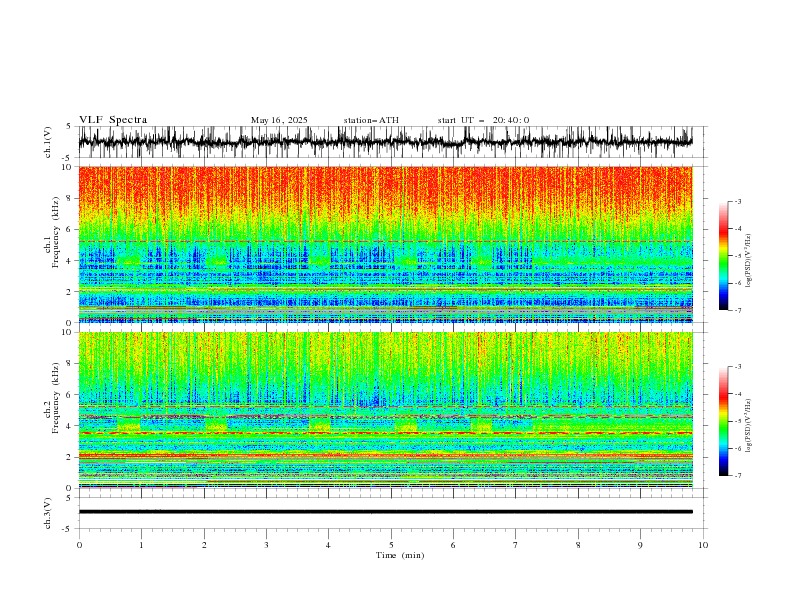Image resolution: width=792 pixels, height=612 pixels.
Task: Click the ch.1 PSD color scale bar
Action: point(723,256)
